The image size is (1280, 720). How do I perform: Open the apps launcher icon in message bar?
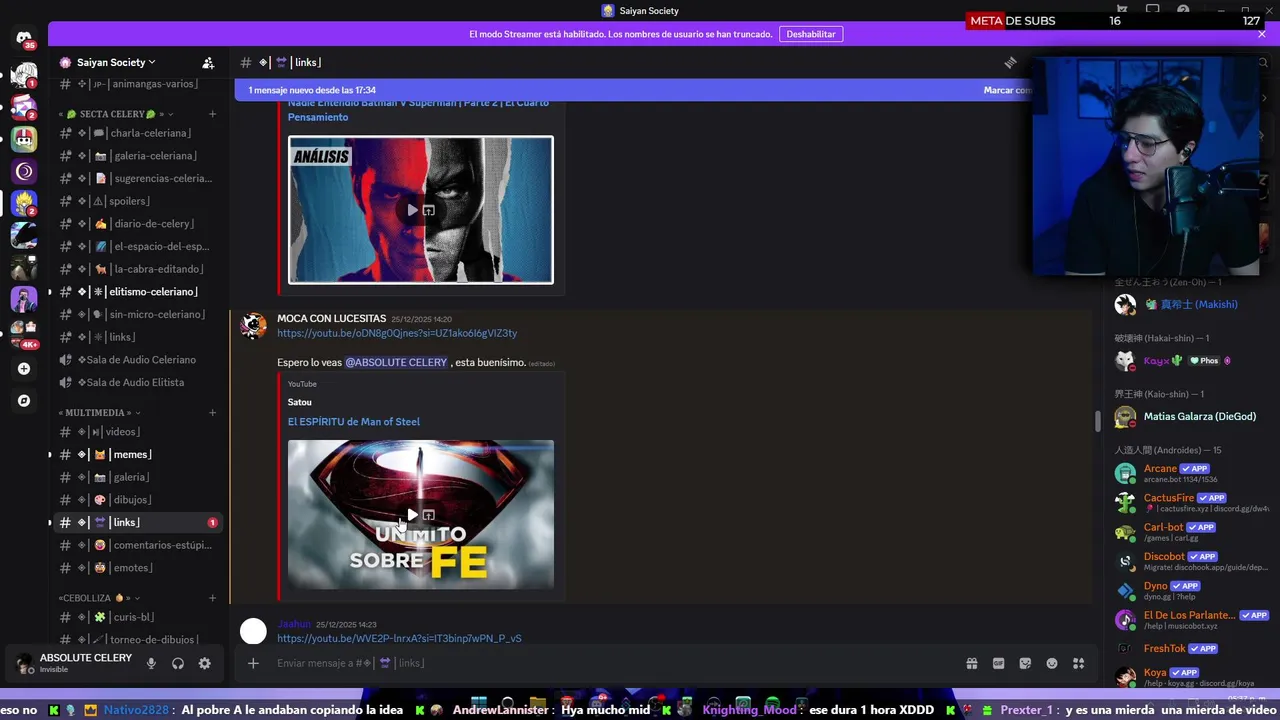pos(1078,663)
